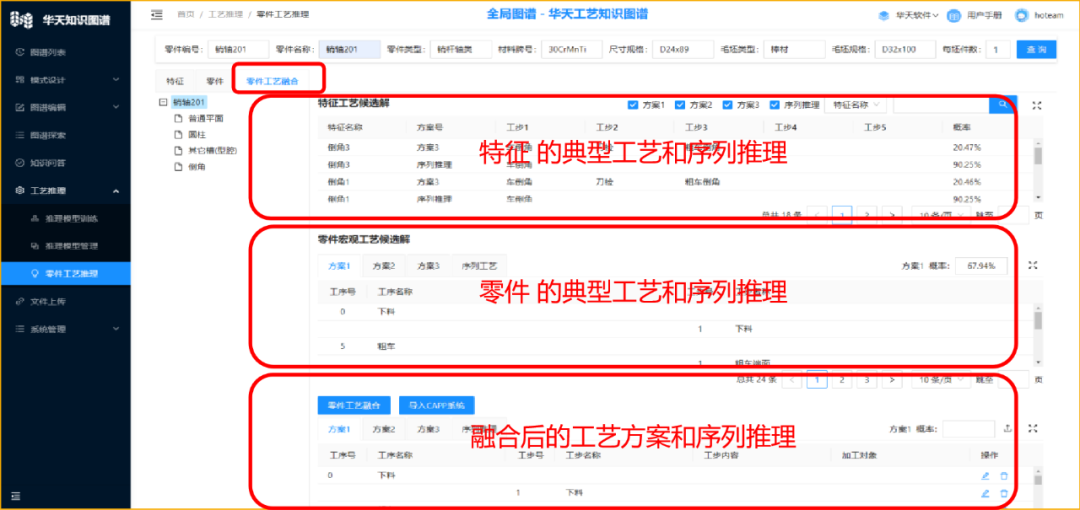This screenshot has width=1080, height=510.
Task: Select 倒角 tree item
Action: (x=196, y=167)
